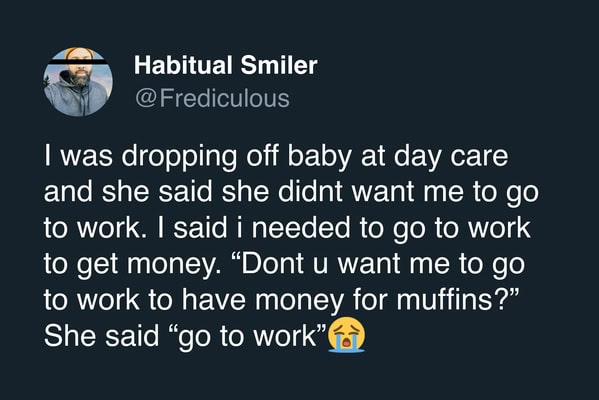Click the word "baby" in first line

point(319,157)
